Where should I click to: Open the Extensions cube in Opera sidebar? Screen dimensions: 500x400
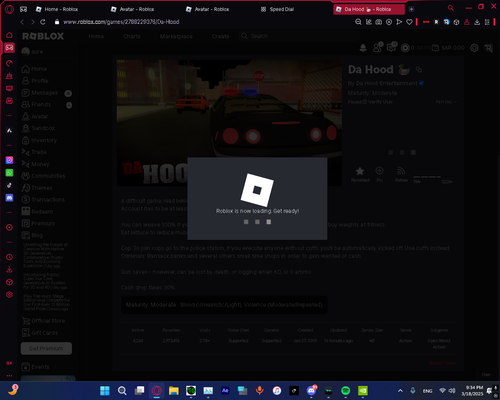(9, 282)
